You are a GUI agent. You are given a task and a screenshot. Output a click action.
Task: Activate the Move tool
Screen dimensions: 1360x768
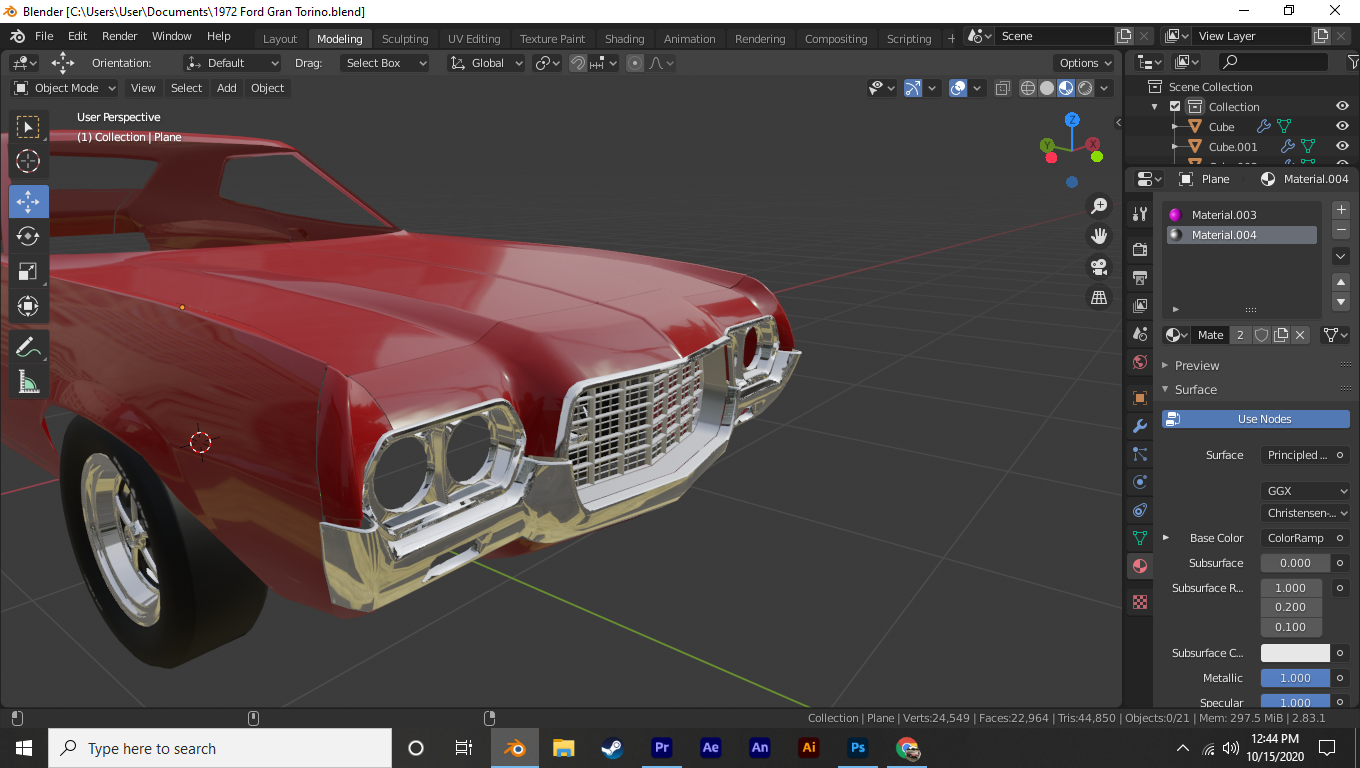pos(28,201)
